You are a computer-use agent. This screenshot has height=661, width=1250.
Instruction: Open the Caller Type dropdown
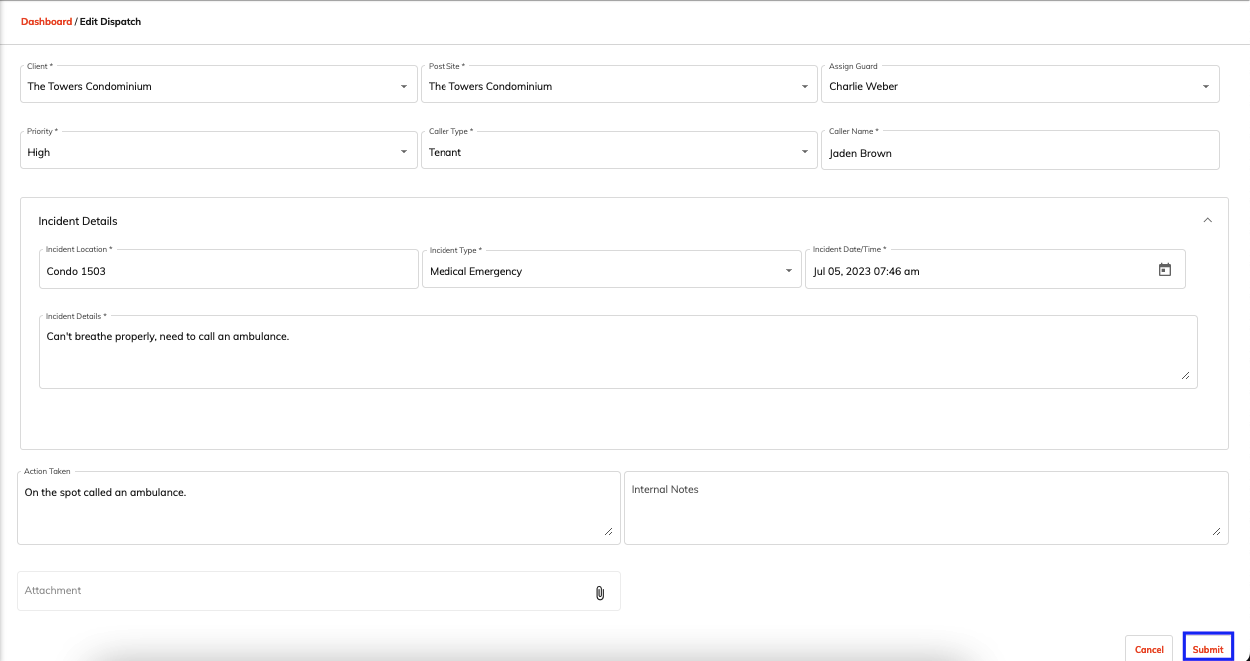pos(804,151)
